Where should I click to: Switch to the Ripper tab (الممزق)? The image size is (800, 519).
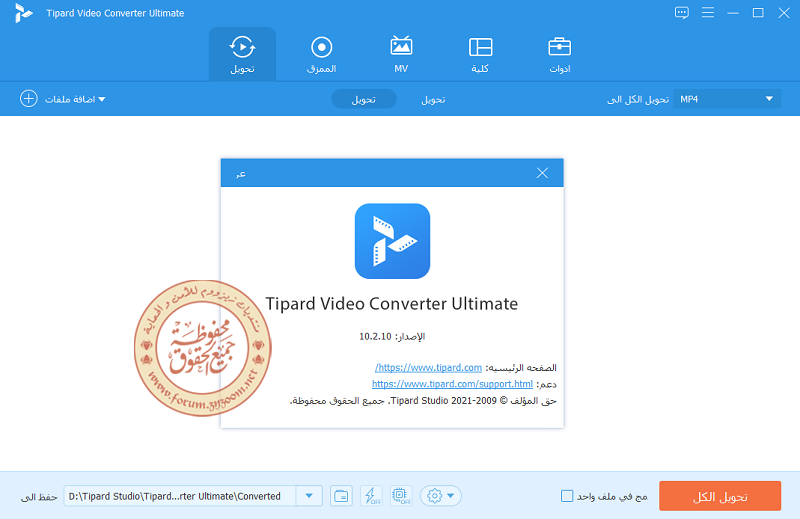321,54
